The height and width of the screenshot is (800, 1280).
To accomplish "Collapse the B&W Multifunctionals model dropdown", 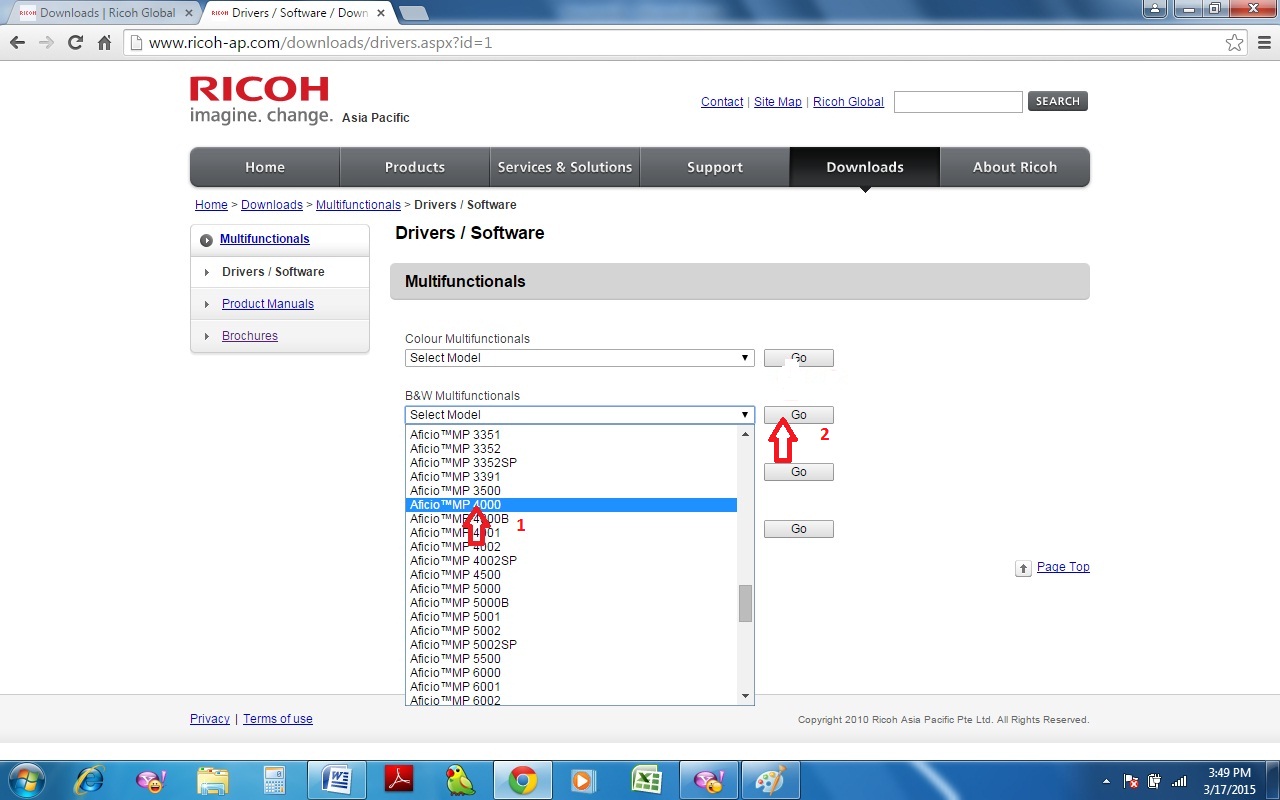I will [x=580, y=415].
